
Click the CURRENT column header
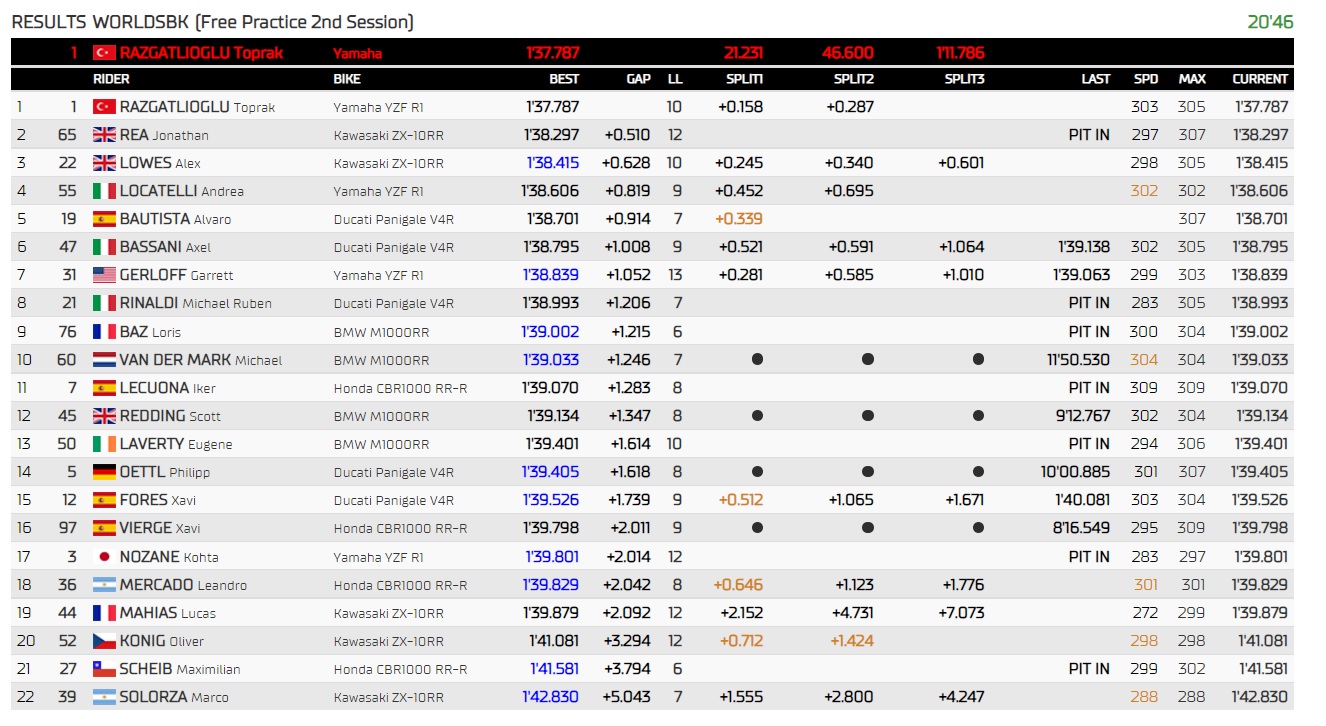click(x=1260, y=79)
